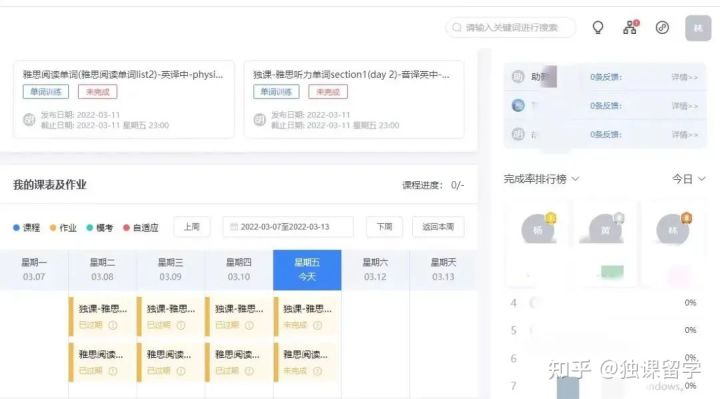Open Thursday's 独课-雅思 homework item
The width and height of the screenshot is (720, 399).
pos(238,316)
